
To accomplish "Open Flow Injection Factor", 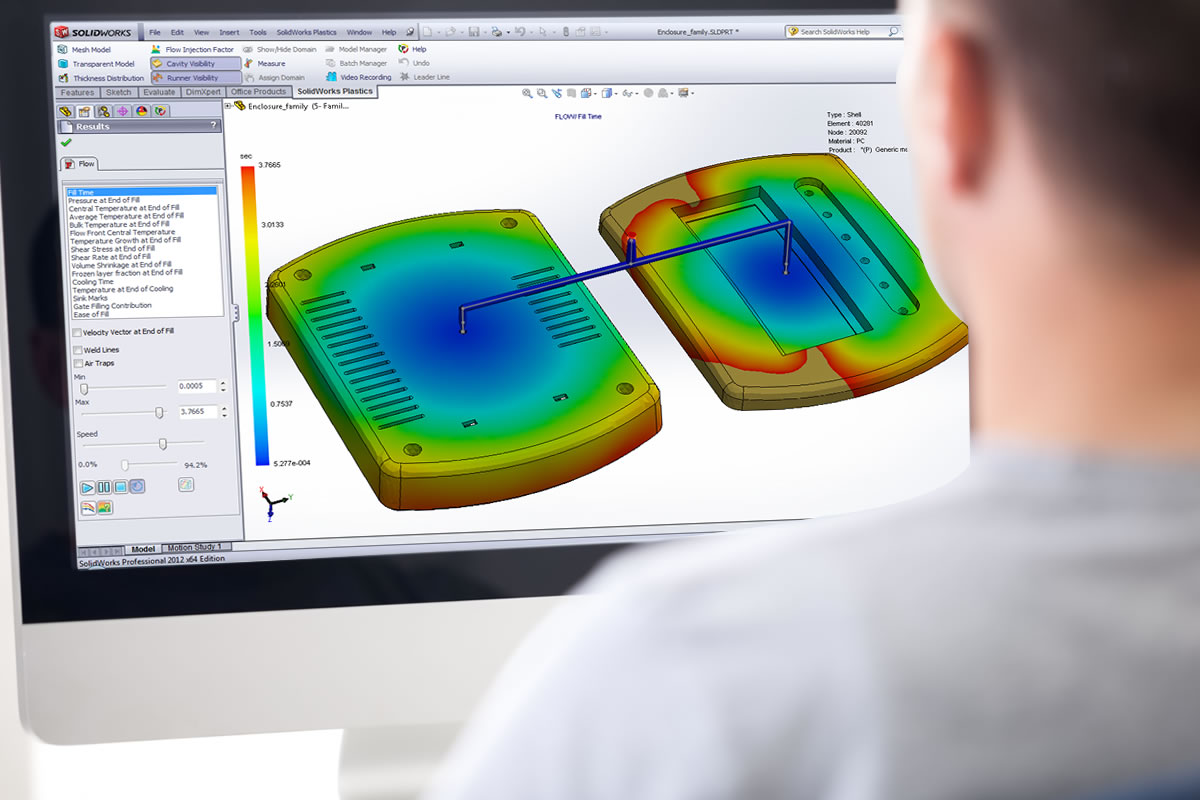I will [x=192, y=49].
